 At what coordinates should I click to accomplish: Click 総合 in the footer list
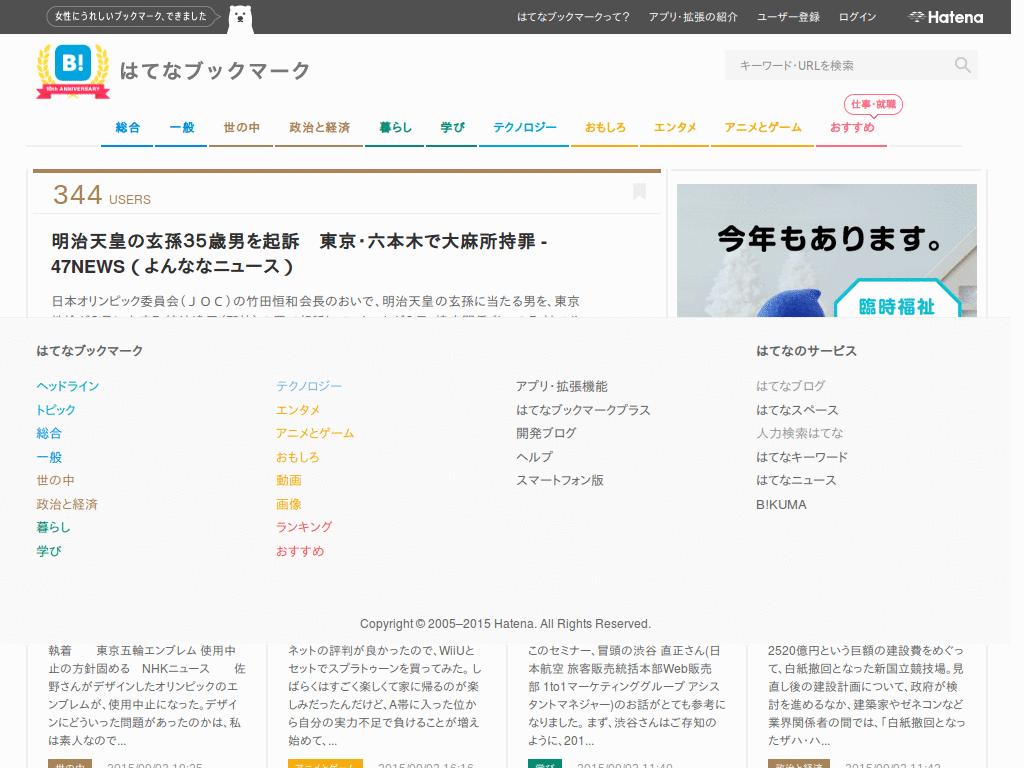coord(49,433)
